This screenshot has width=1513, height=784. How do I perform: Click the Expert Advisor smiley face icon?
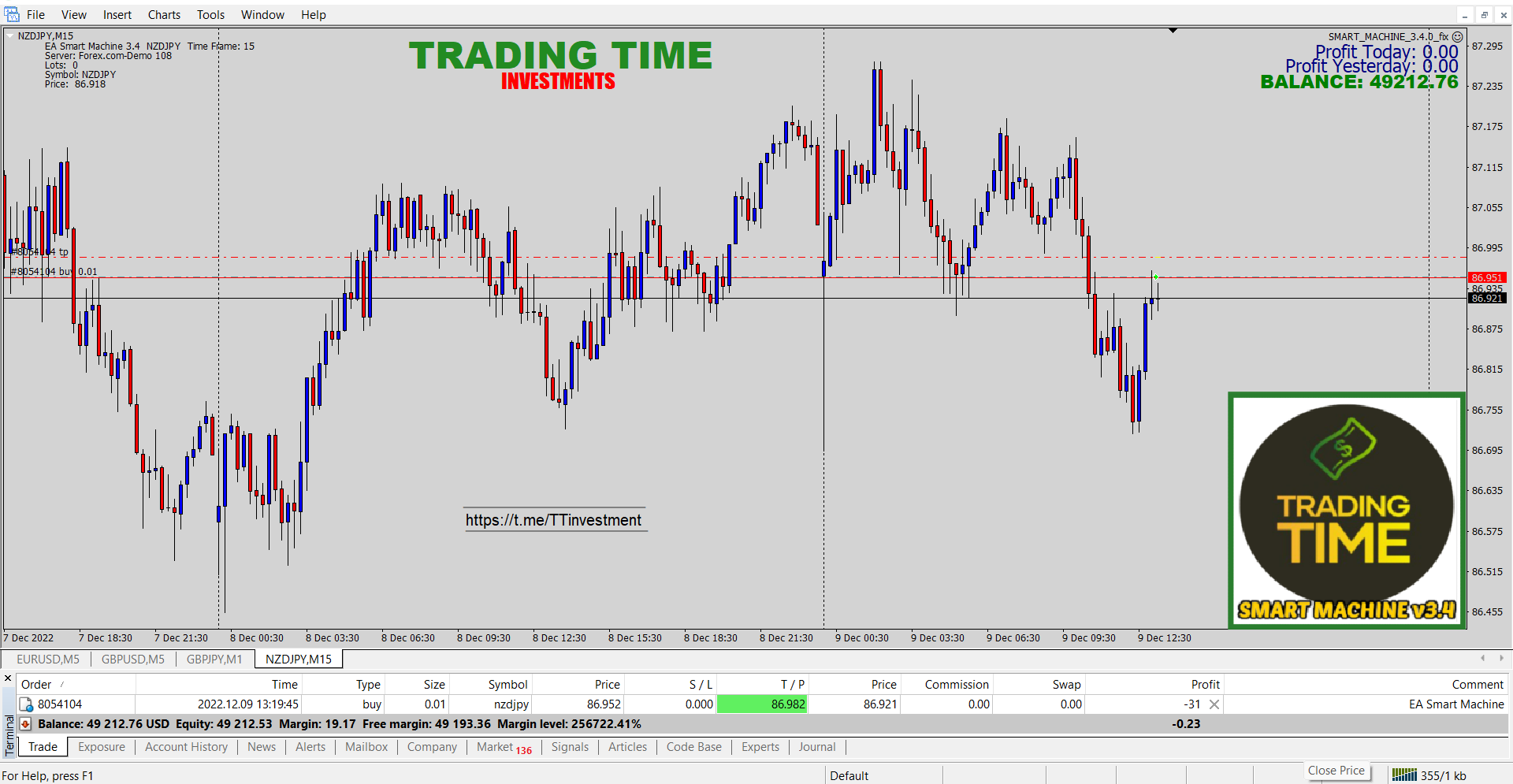(1458, 36)
